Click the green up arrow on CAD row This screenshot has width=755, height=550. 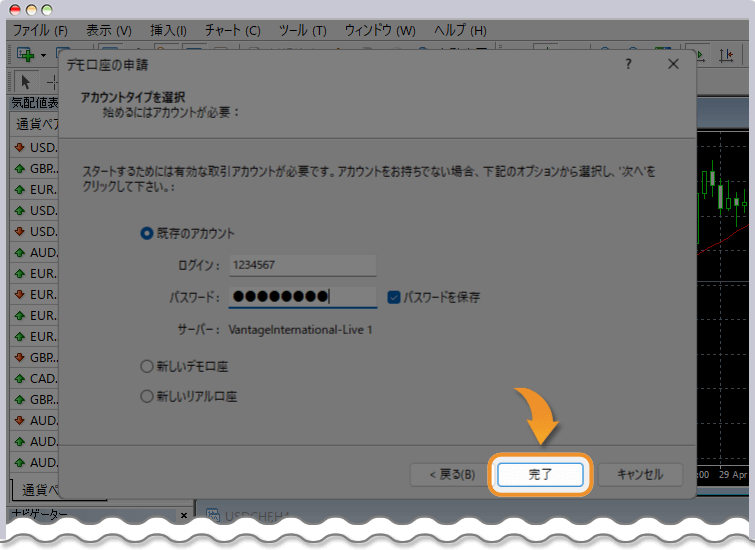click(20, 379)
